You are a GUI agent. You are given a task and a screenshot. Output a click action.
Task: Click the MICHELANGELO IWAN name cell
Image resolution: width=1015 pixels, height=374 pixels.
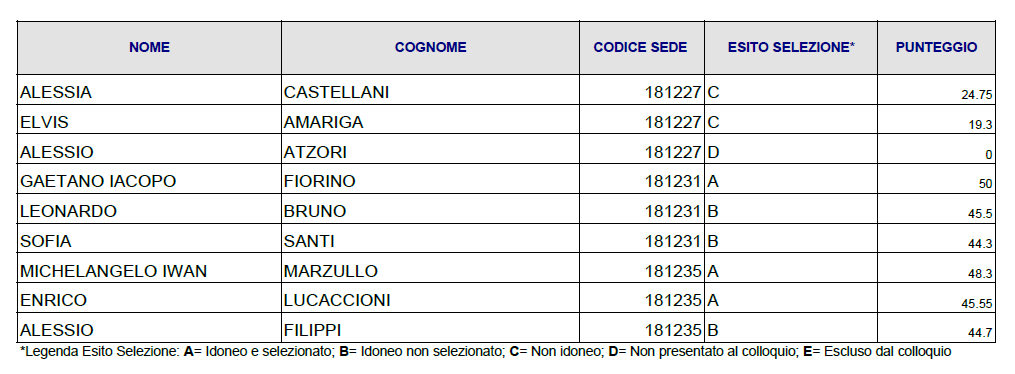(x=150, y=268)
